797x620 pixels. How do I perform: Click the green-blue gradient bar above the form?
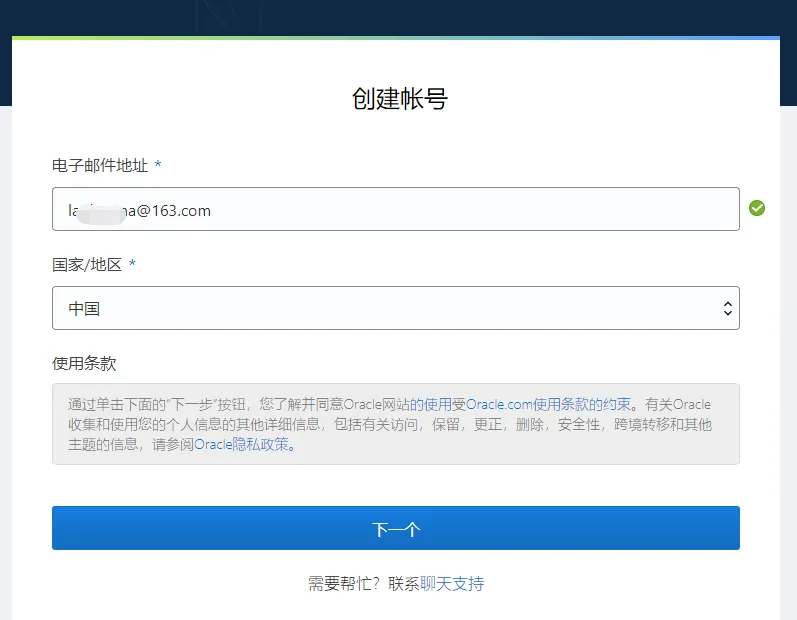tap(395, 38)
